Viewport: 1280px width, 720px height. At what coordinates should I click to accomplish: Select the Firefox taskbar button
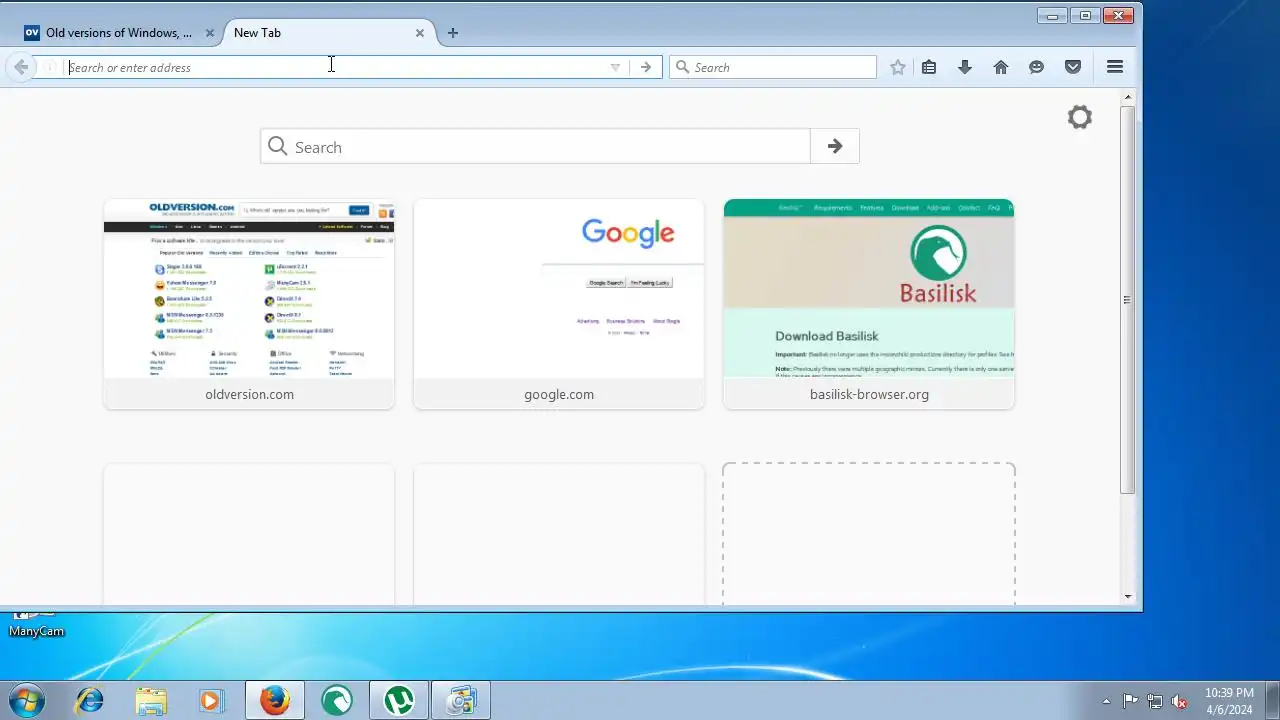coord(275,701)
